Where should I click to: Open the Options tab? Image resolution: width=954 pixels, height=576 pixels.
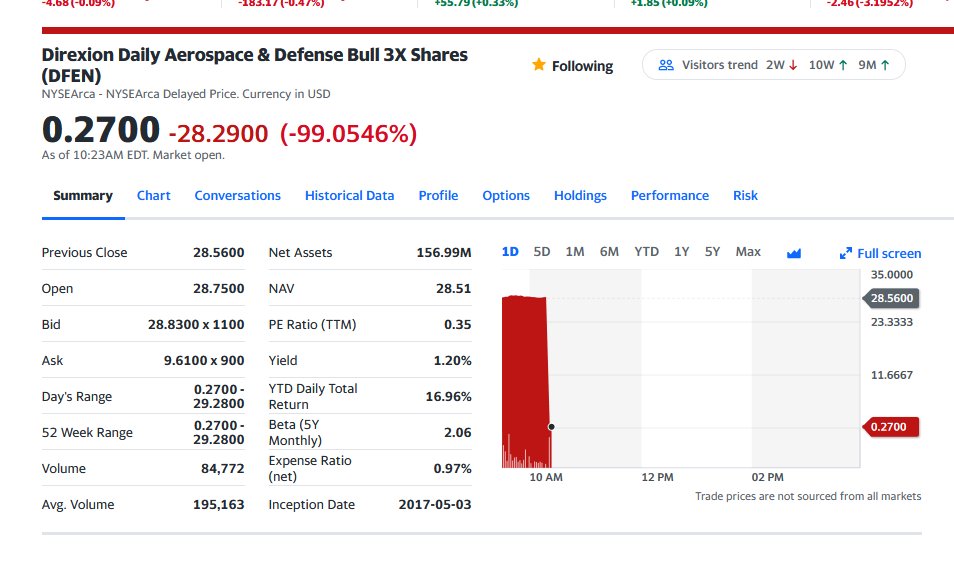coord(506,195)
